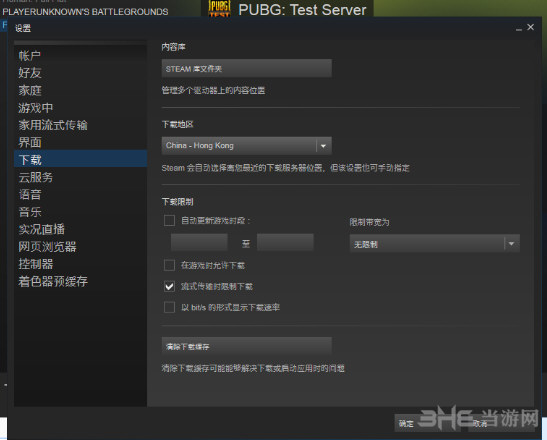Select 家用流式传输 in the sidebar
Image resolution: width=547 pixels, height=440 pixels.
click(x=80, y=125)
